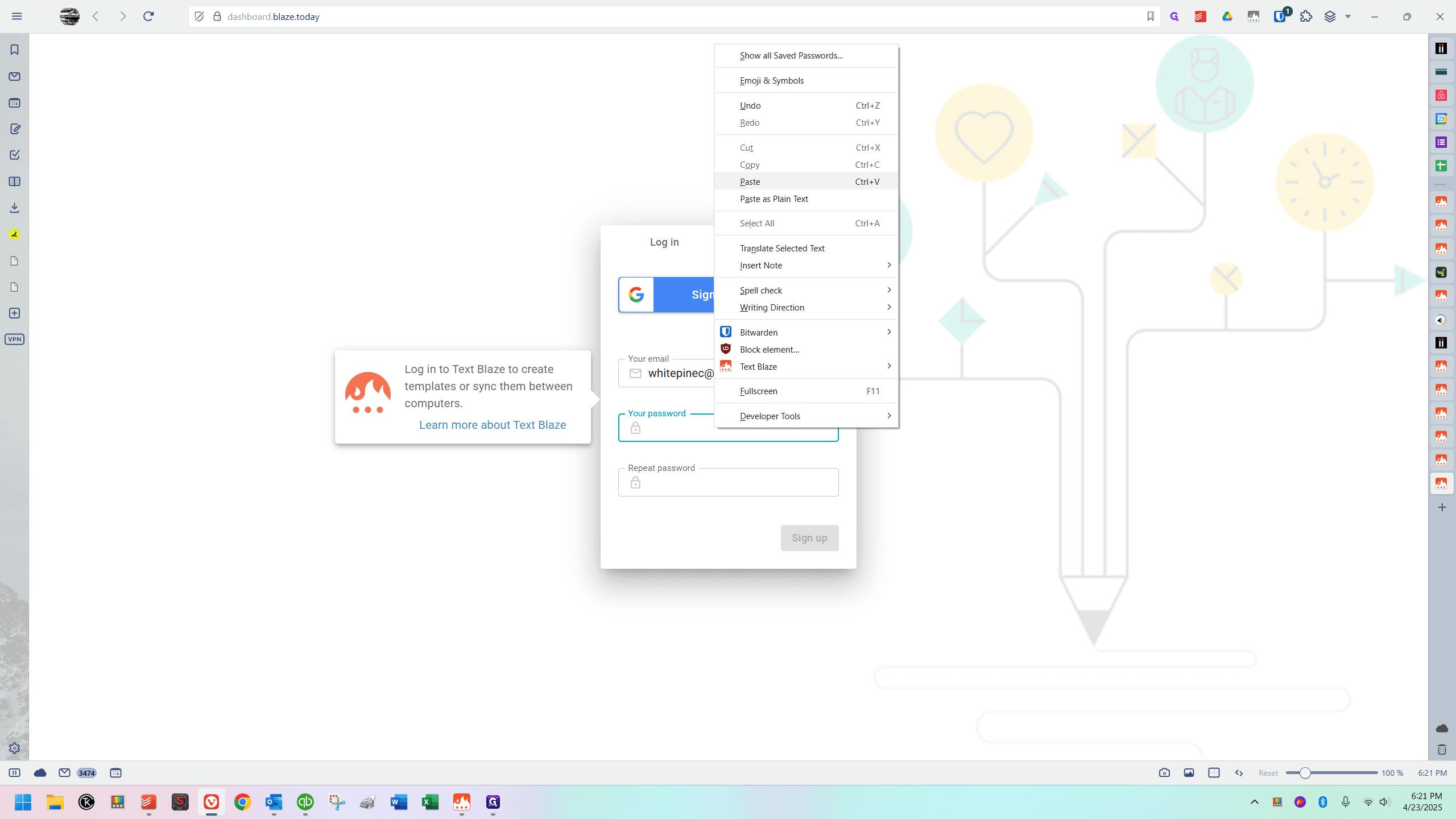Expand Writing Direction submenu

click(x=806, y=307)
